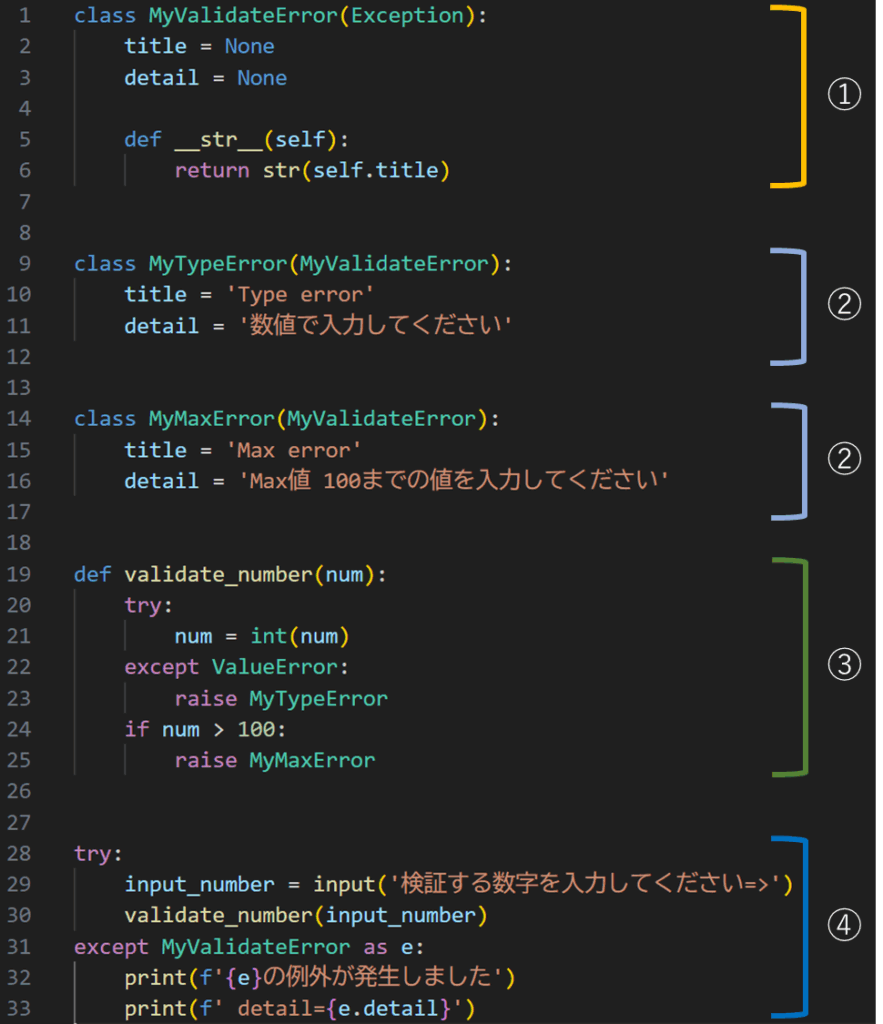This screenshot has height=1024, width=883.
Task: Click the circled ① annotation
Action: click(843, 95)
